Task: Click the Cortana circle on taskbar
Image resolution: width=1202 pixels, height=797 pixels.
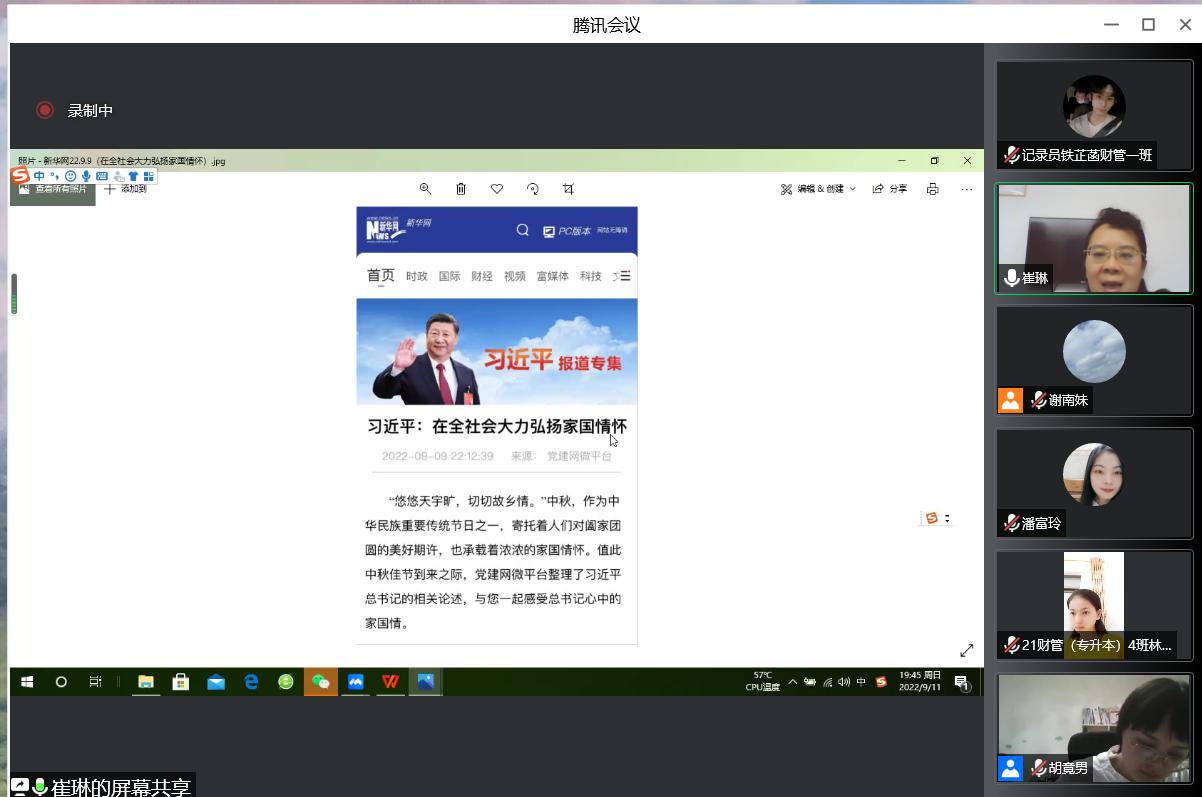Action: 61,682
